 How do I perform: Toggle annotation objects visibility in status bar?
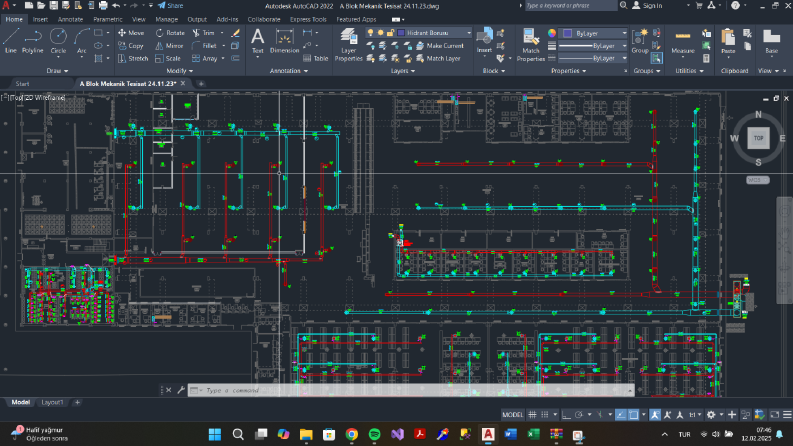pos(655,415)
